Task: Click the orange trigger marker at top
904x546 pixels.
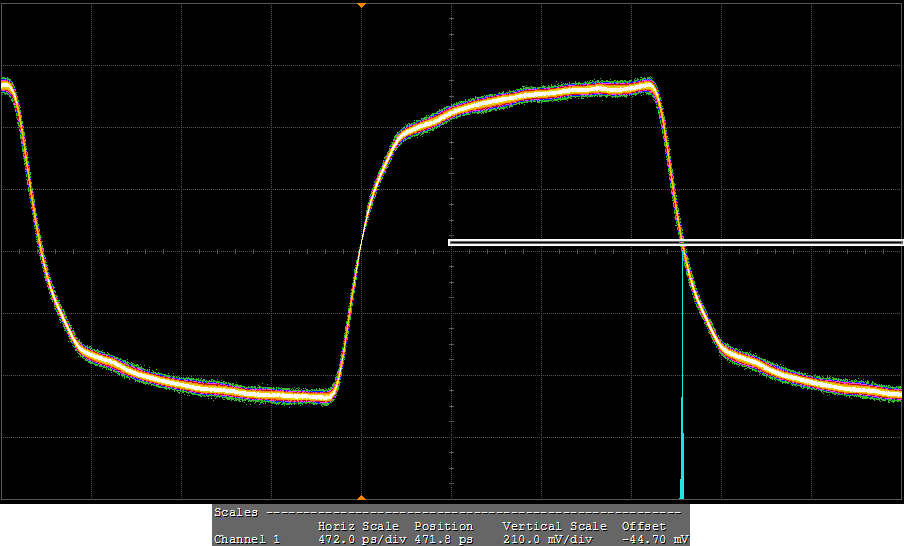Action: coord(362,5)
